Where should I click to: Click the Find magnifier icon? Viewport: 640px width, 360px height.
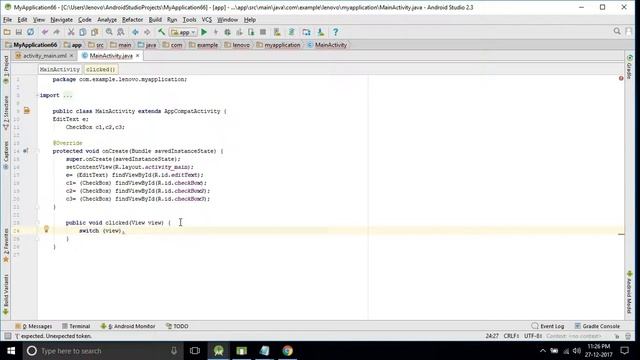click(x=109, y=32)
